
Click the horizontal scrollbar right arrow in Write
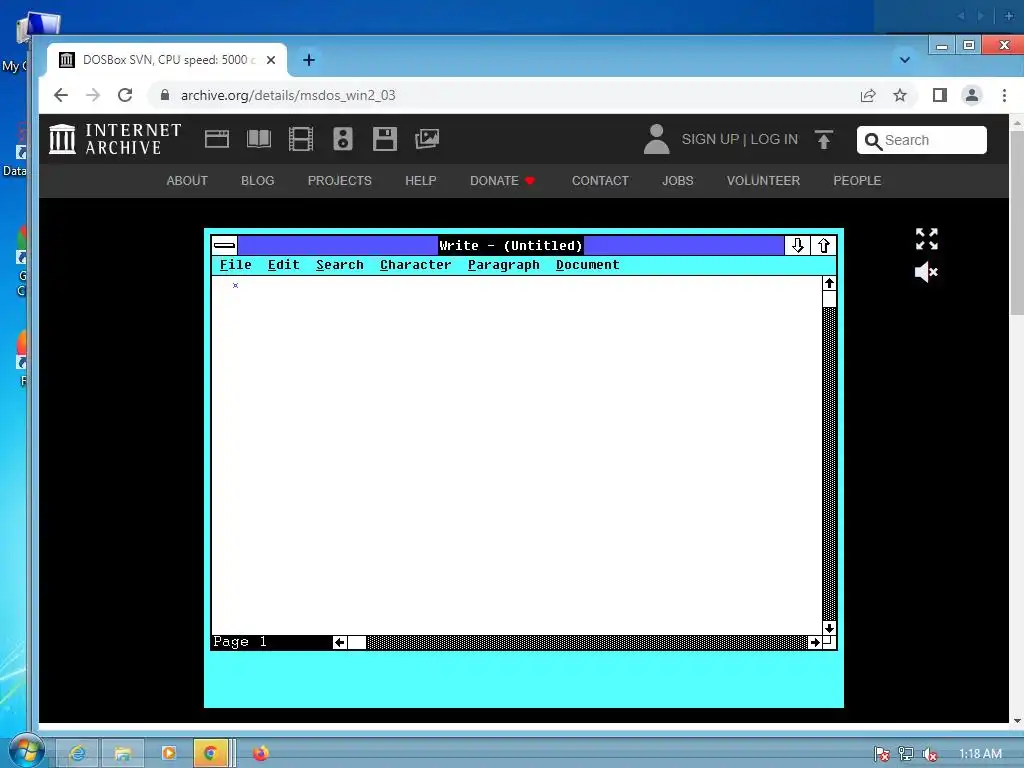[x=814, y=643]
